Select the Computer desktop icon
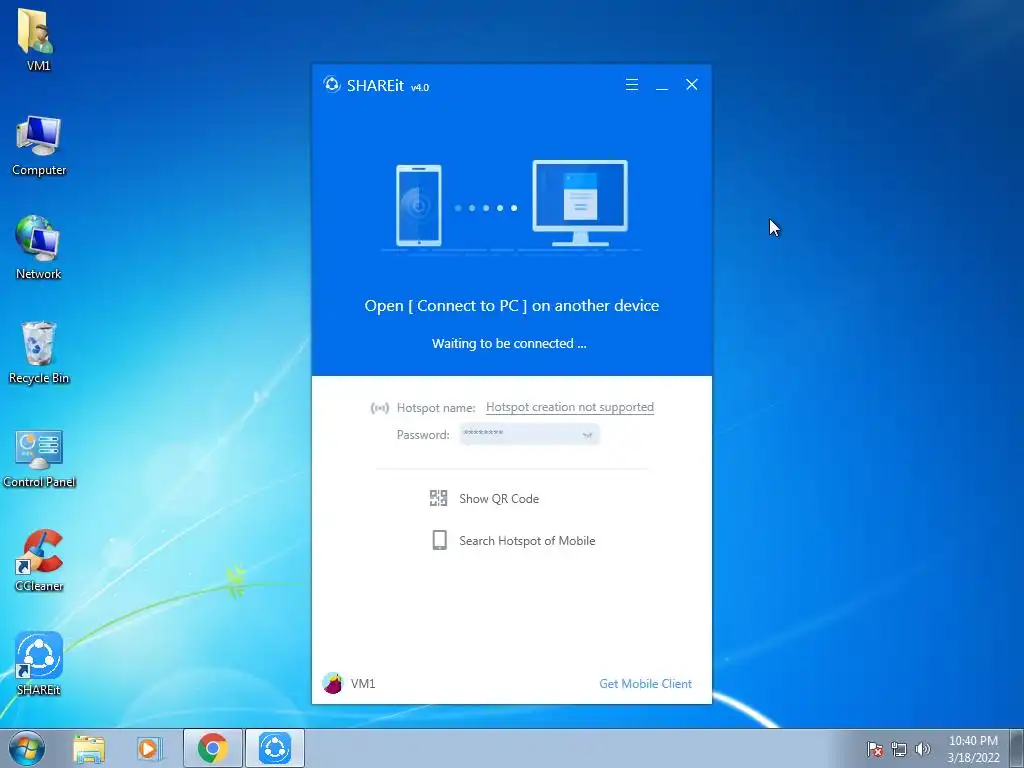 [39, 145]
